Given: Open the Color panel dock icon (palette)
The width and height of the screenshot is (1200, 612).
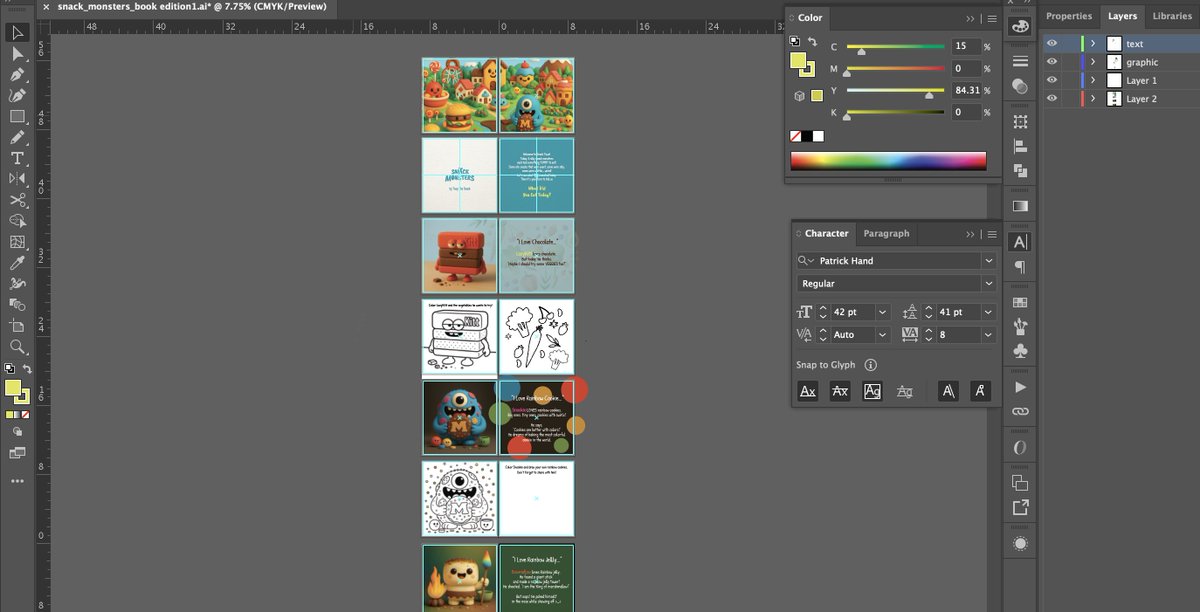Looking at the screenshot, I should pos(1020,27).
